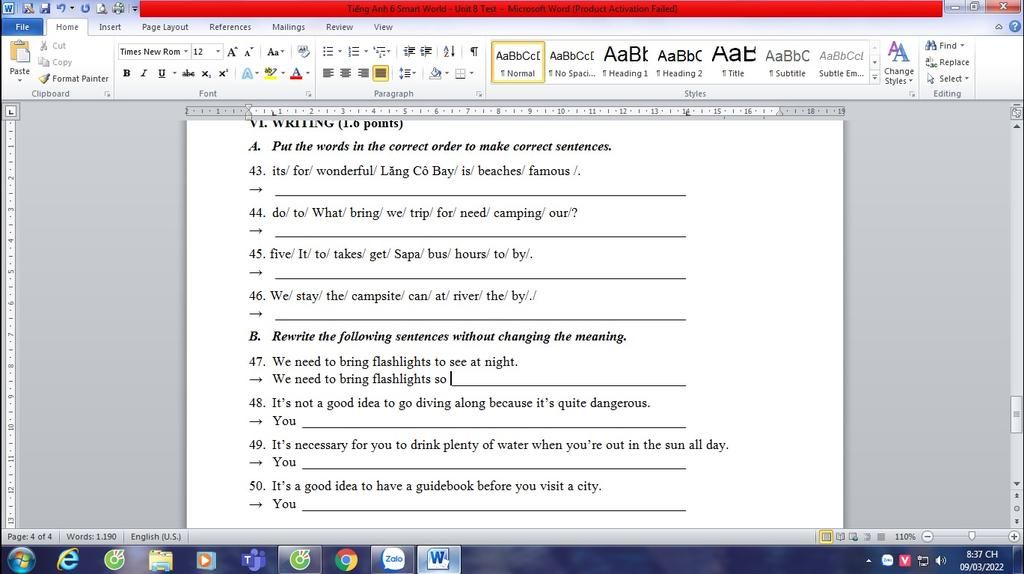Apply the Subtitle style
This screenshot has width=1024, height=574.
coord(787,62)
